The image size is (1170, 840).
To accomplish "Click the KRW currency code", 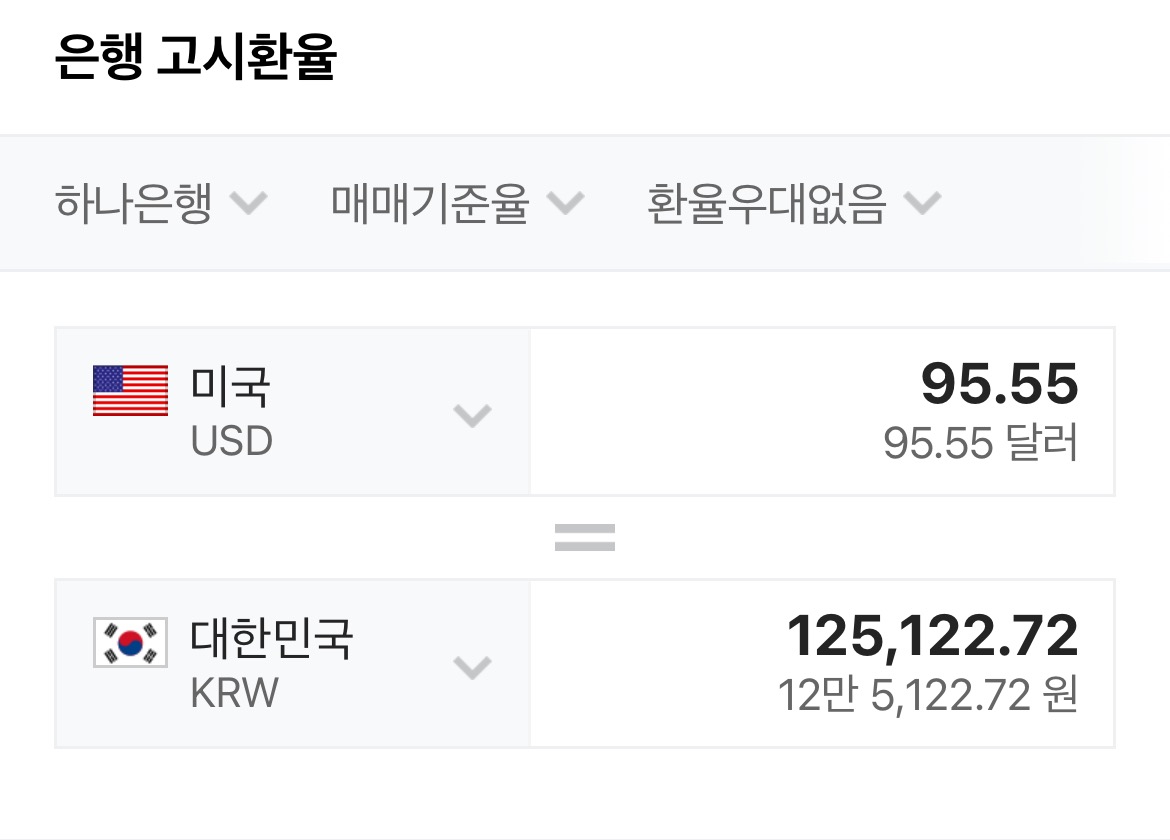I will 234,693.
